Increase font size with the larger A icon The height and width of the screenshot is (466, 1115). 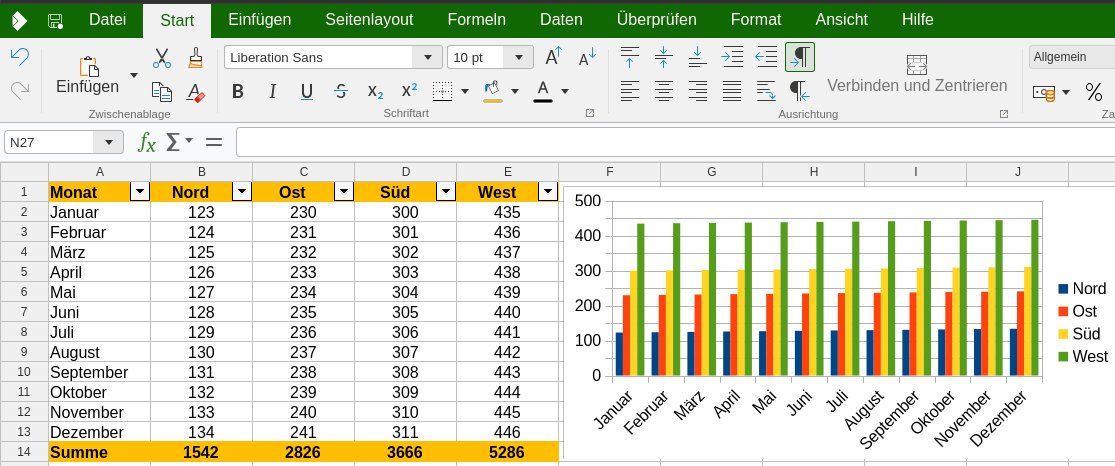[x=553, y=57]
